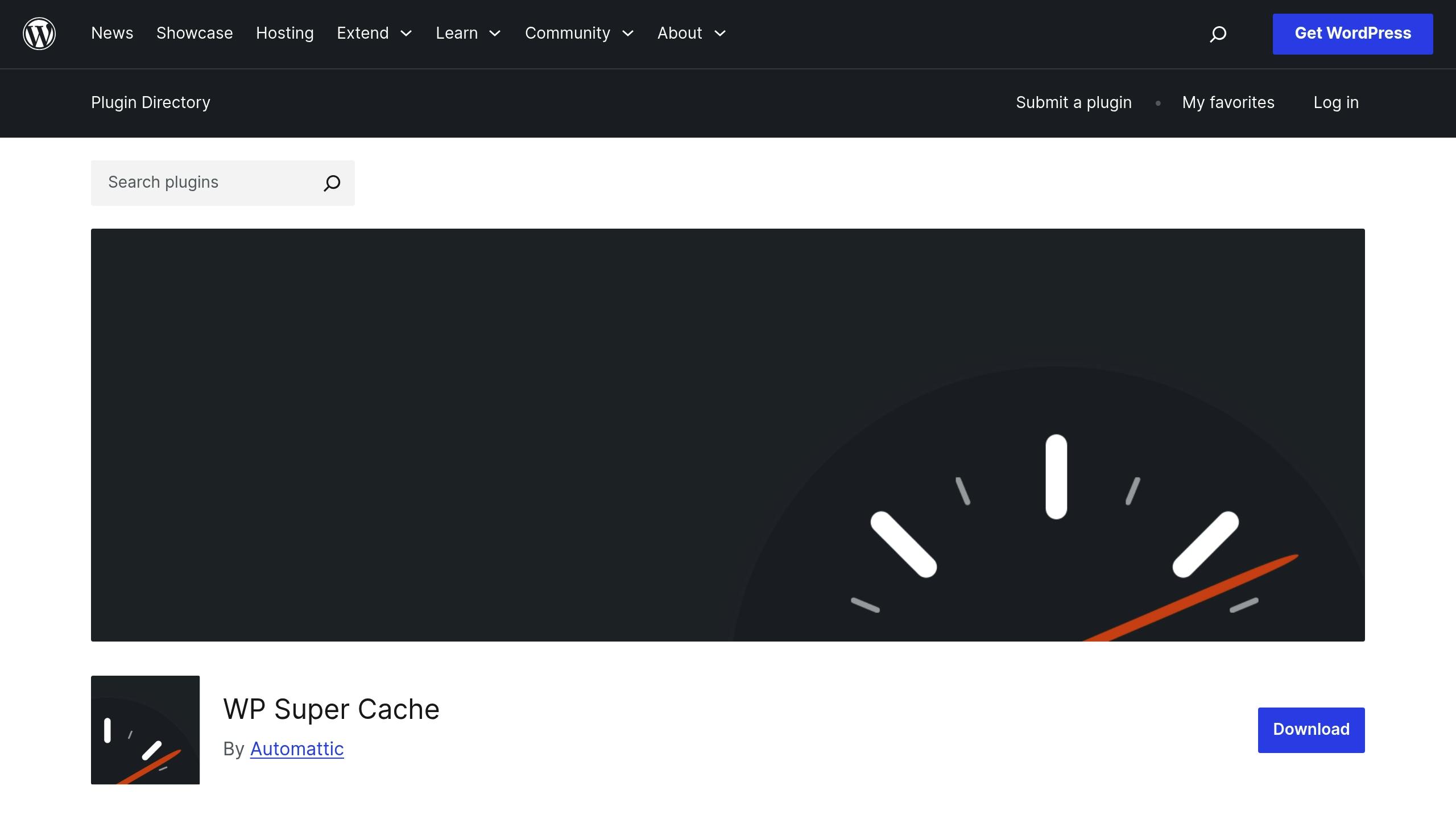Open the Community menu item
The width and height of the screenshot is (1456, 819).
point(568,34)
